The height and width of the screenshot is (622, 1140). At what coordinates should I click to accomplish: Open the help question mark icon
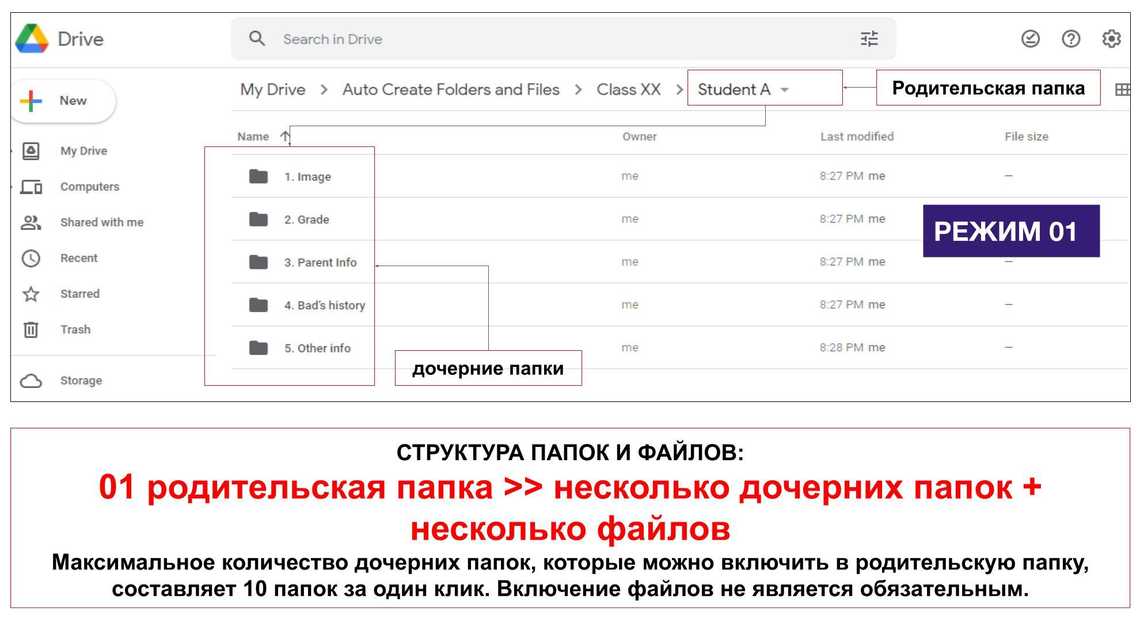tap(1071, 39)
